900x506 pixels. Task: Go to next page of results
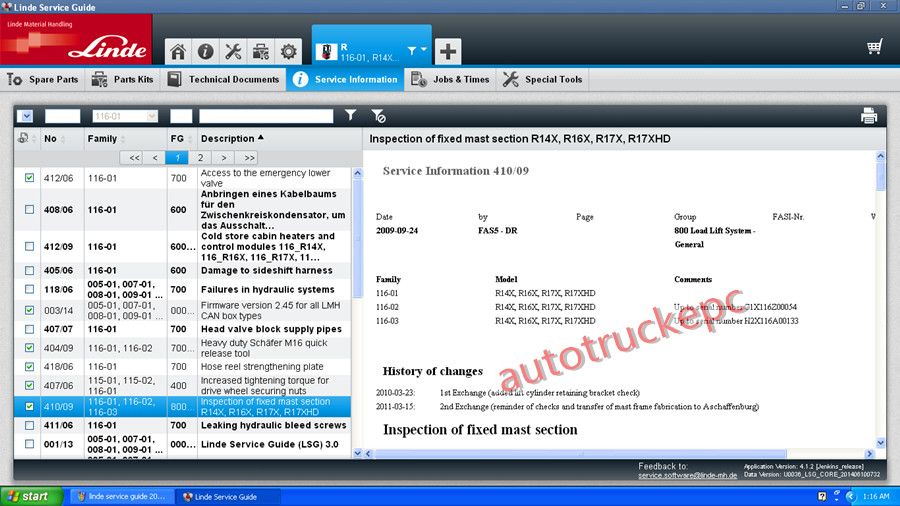223,158
